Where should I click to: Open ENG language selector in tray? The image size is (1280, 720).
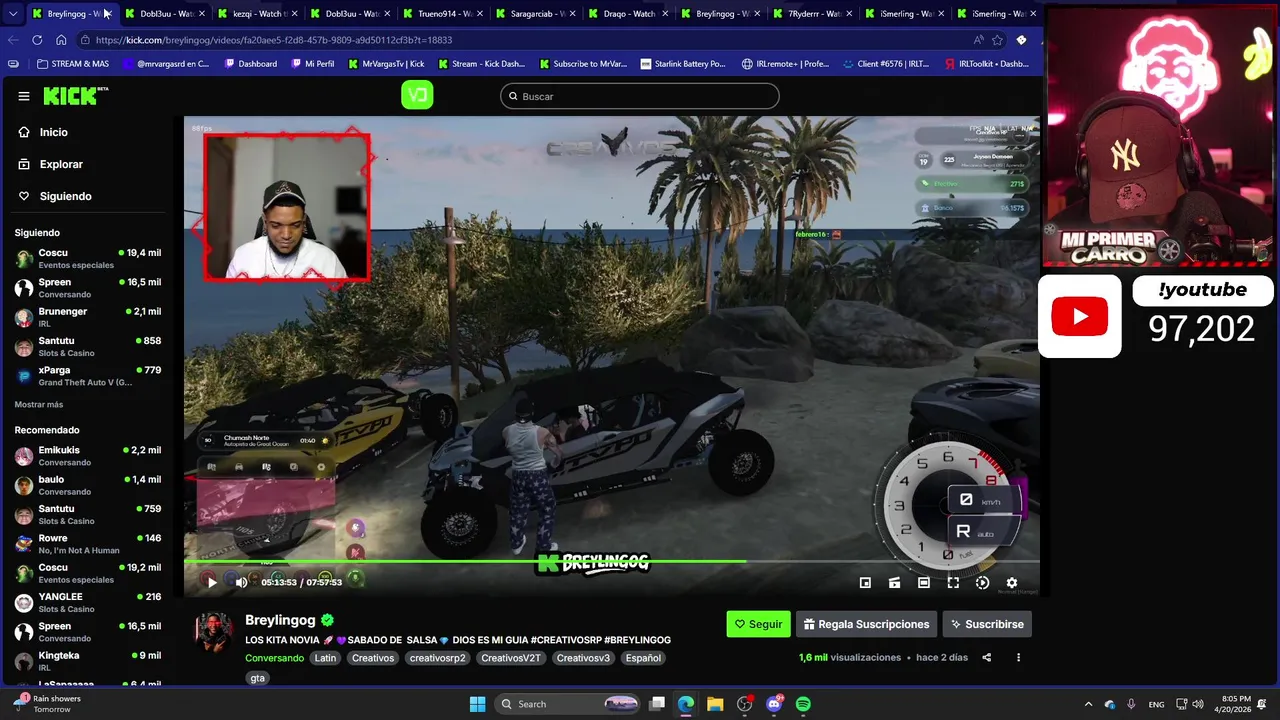(x=1156, y=704)
